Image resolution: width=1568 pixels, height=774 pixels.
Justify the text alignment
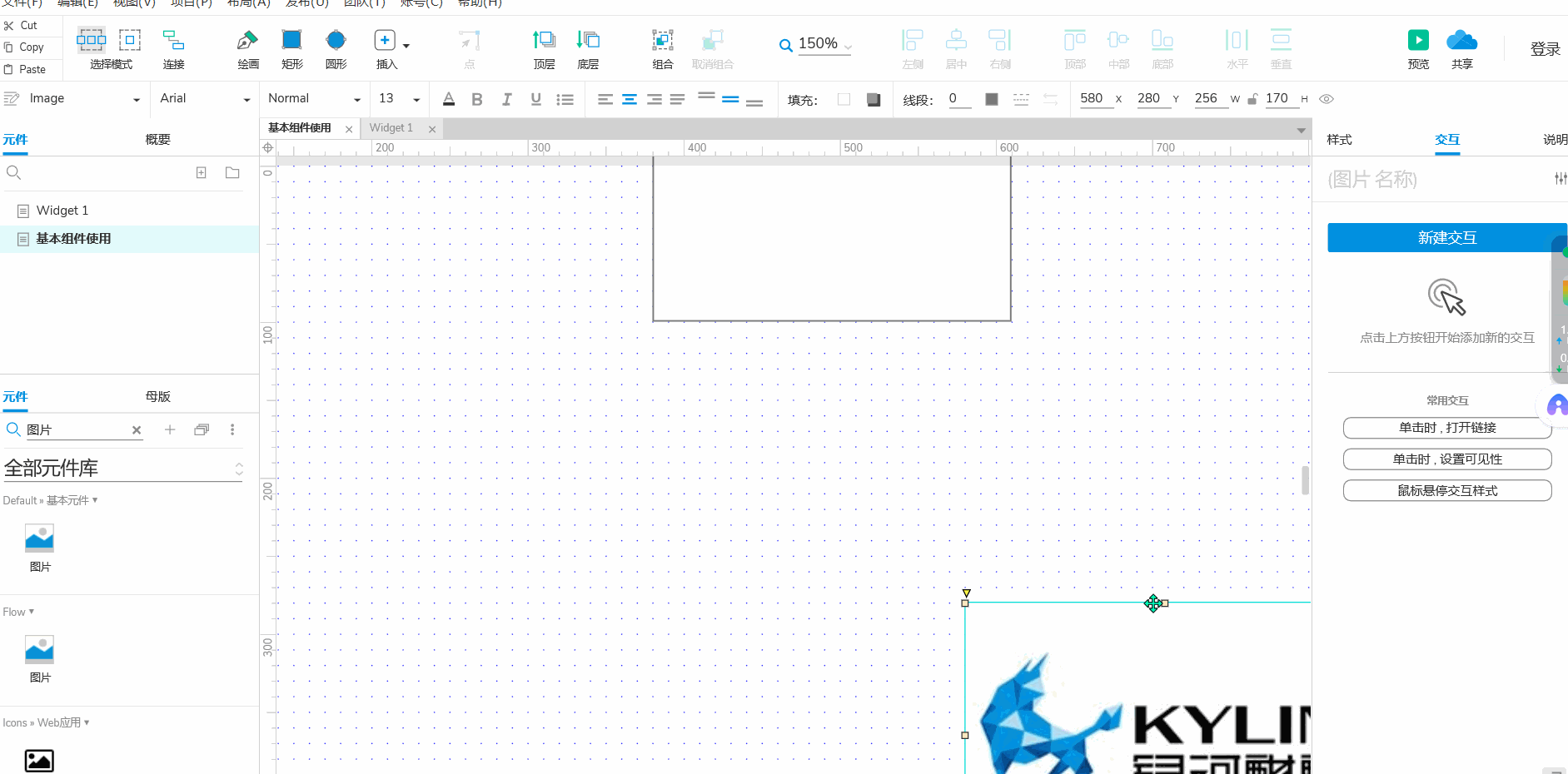coord(678,99)
